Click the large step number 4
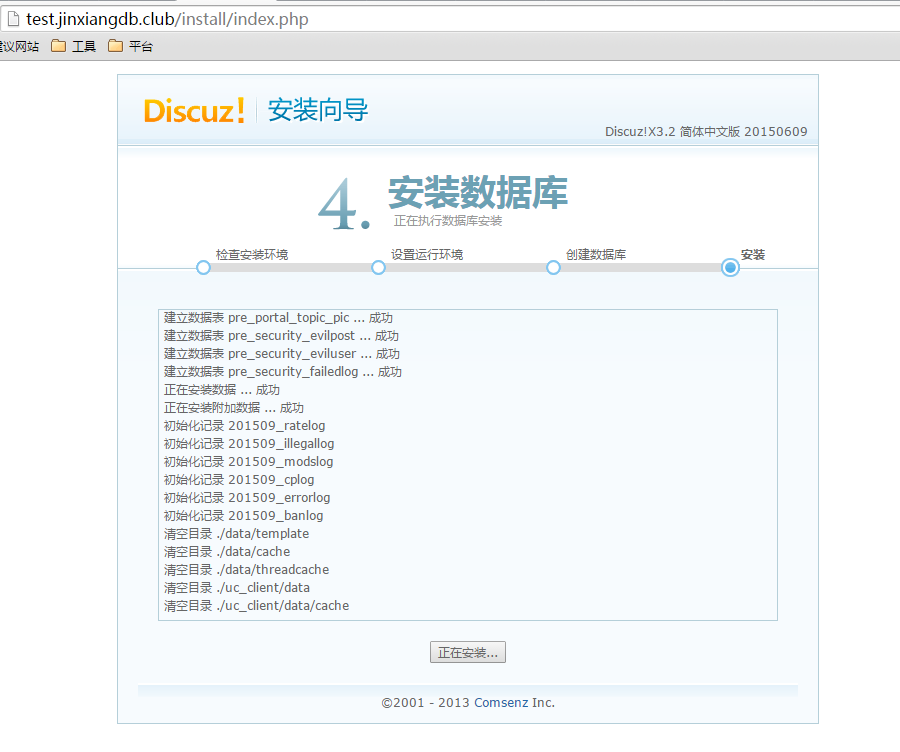 [x=343, y=205]
